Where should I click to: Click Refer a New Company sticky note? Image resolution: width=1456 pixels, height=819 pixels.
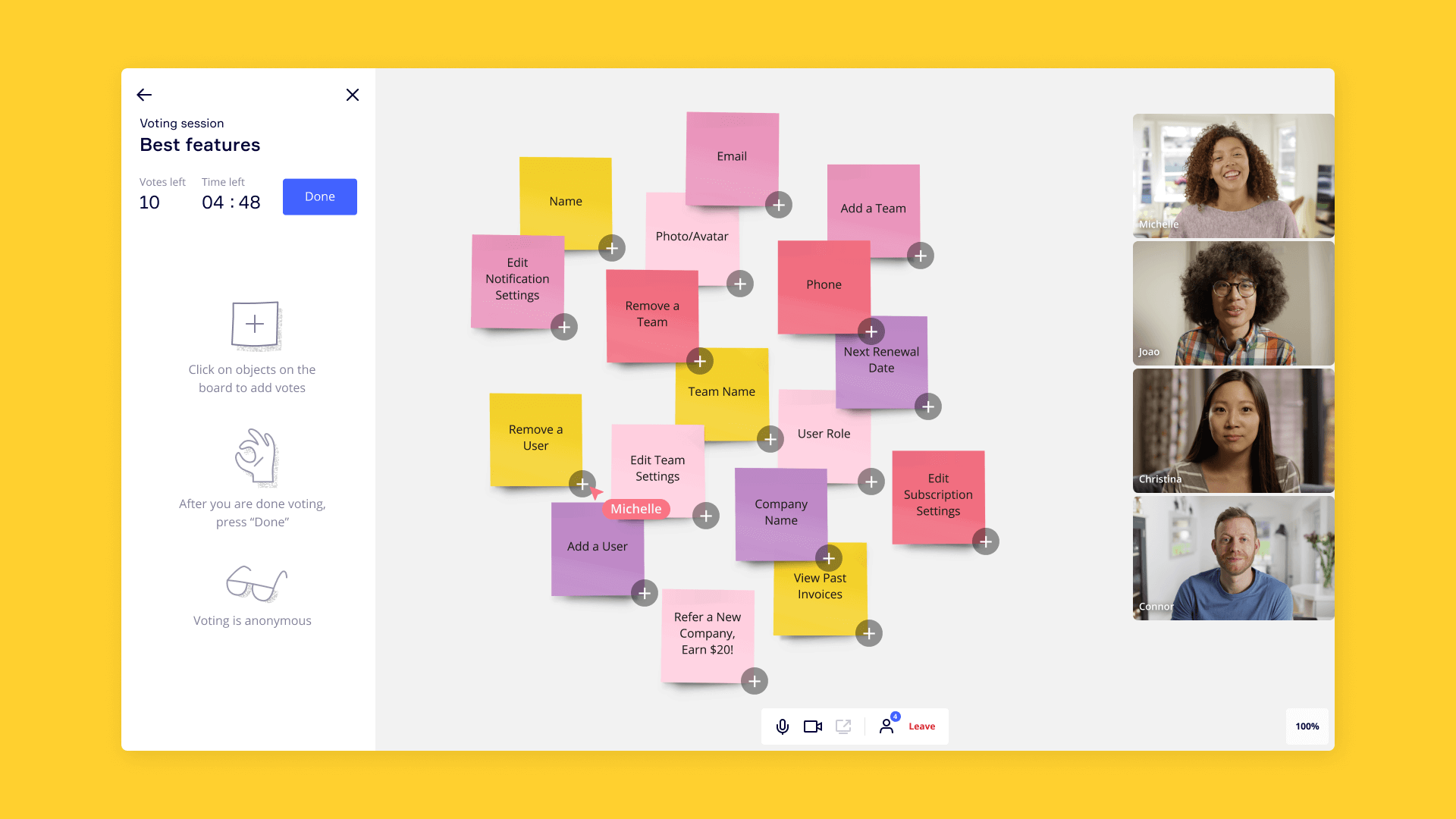(705, 634)
